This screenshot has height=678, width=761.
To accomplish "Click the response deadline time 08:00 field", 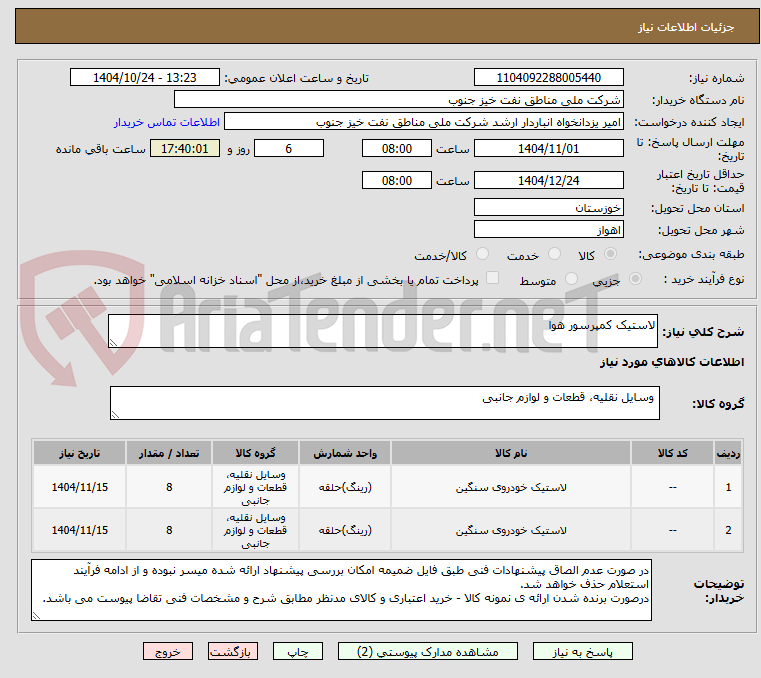I will tap(397, 148).
